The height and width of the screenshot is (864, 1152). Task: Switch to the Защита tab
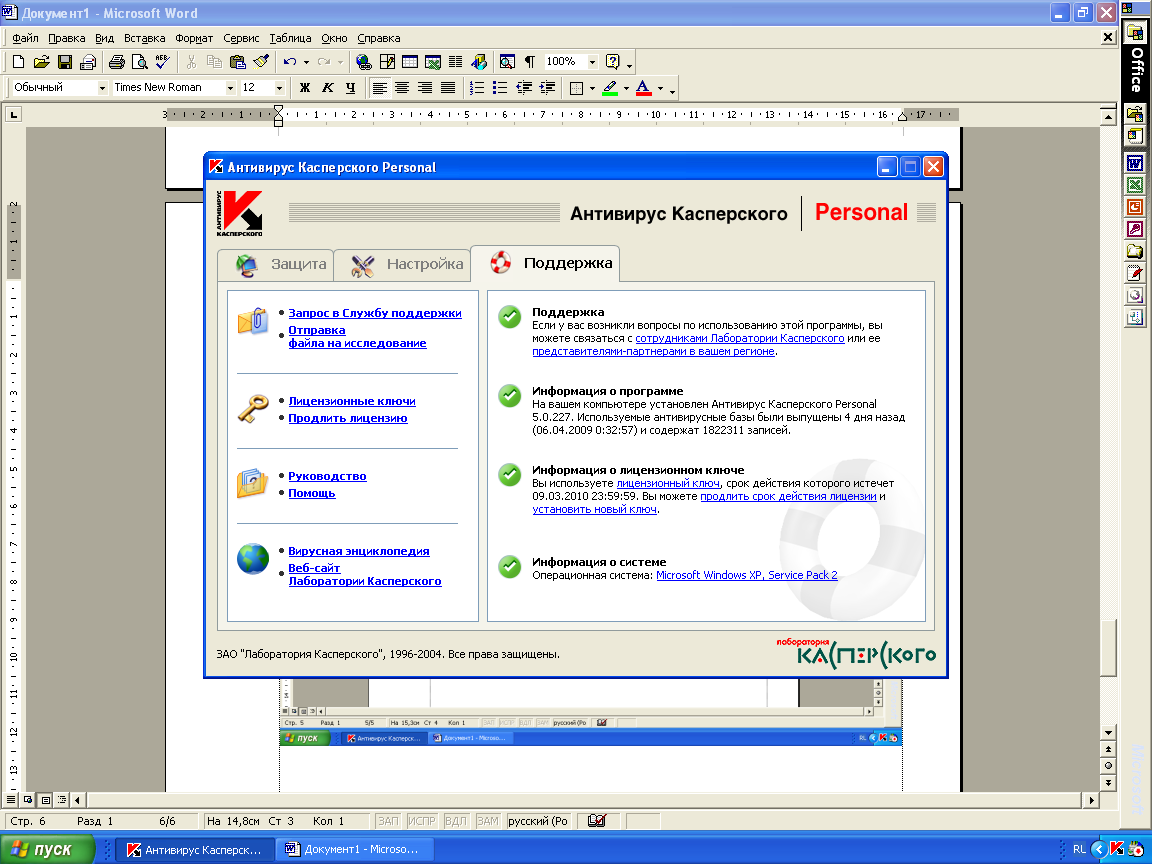pos(276,264)
